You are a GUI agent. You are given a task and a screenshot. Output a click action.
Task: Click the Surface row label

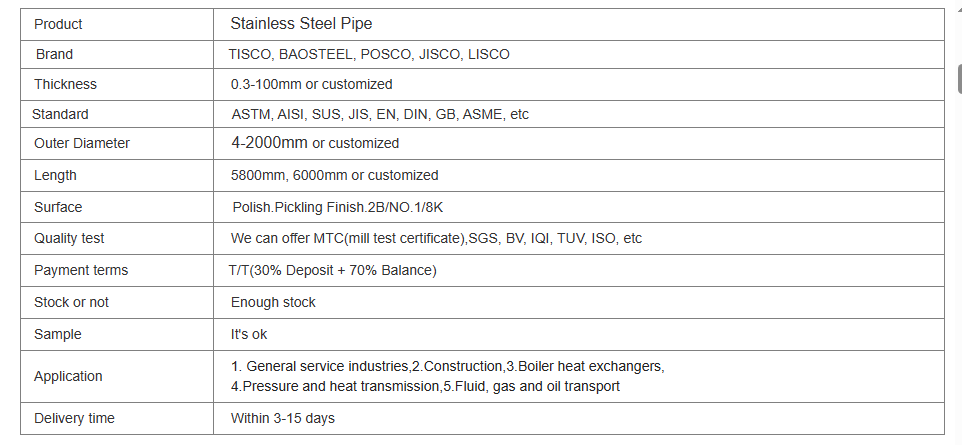tap(58, 207)
